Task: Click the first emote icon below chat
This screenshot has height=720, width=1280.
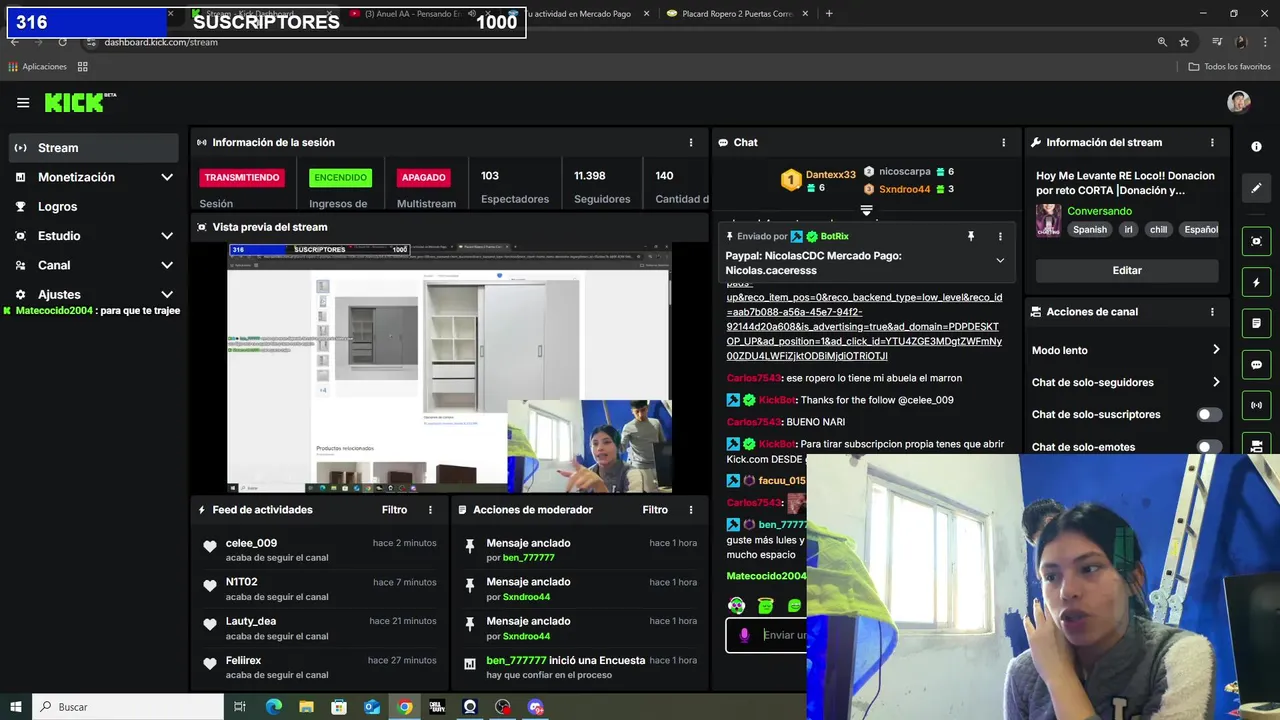Action: pyautogui.click(x=736, y=606)
